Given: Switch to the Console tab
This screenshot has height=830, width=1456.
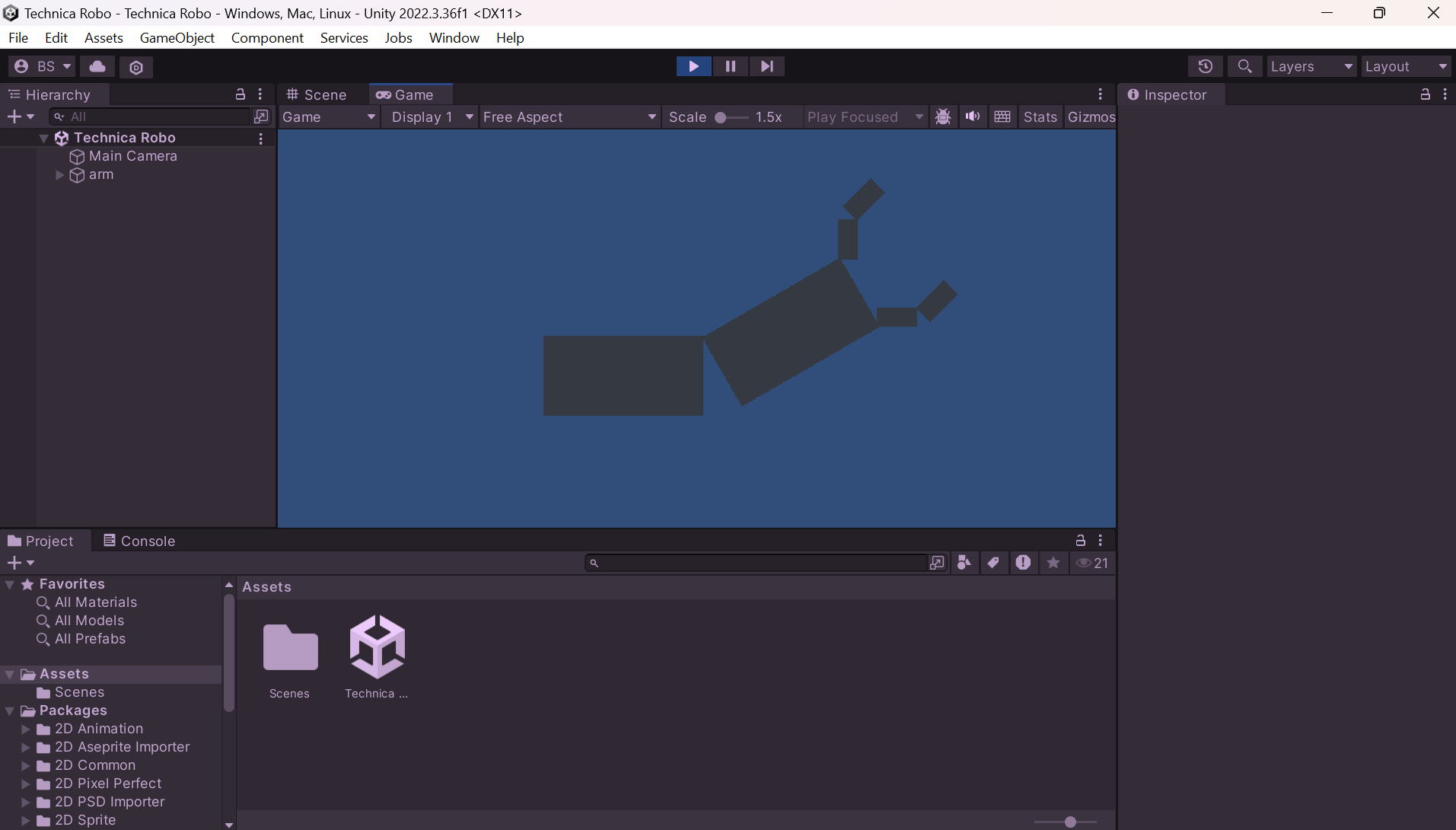Looking at the screenshot, I should pyautogui.click(x=139, y=541).
